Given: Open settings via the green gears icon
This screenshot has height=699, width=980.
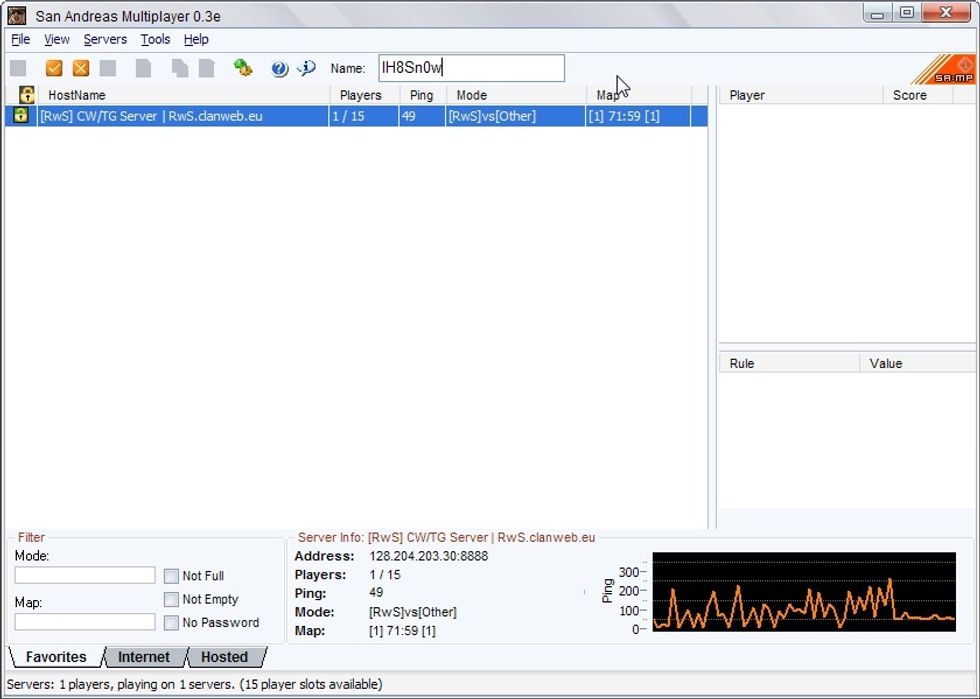Looking at the screenshot, I should [x=243, y=68].
